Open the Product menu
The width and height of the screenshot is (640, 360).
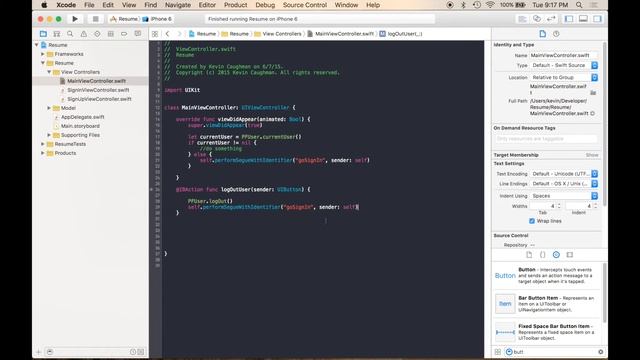click(236, 5)
